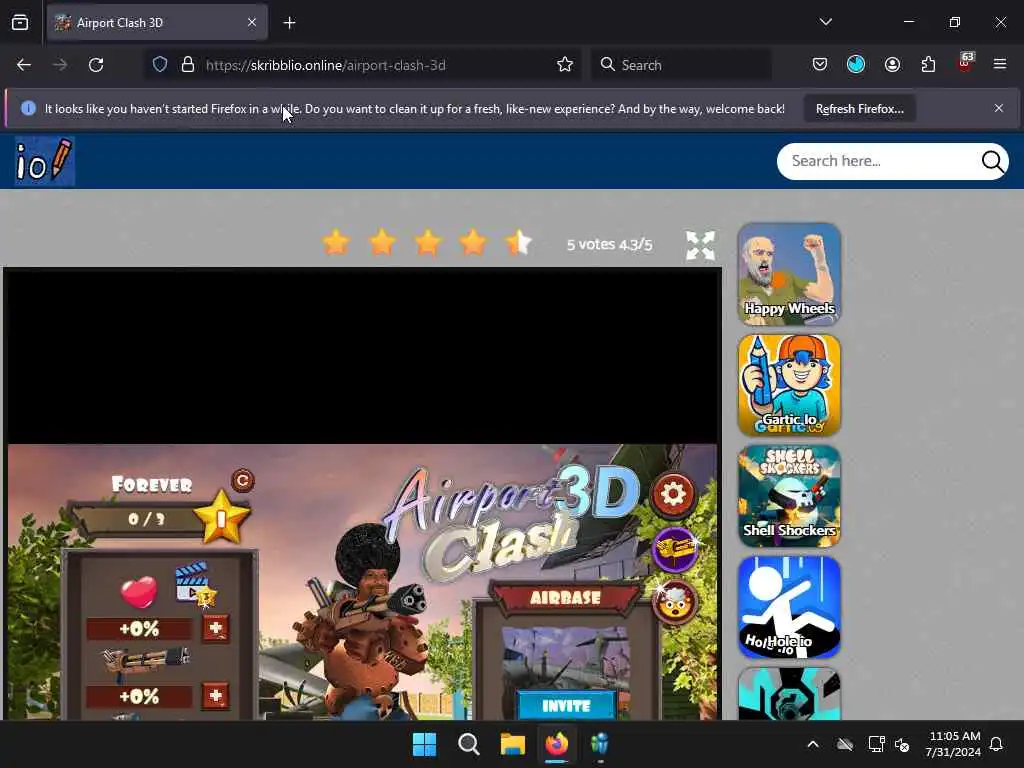Click the Refresh Firefox... button
This screenshot has width=1024, height=768.
[859, 108]
